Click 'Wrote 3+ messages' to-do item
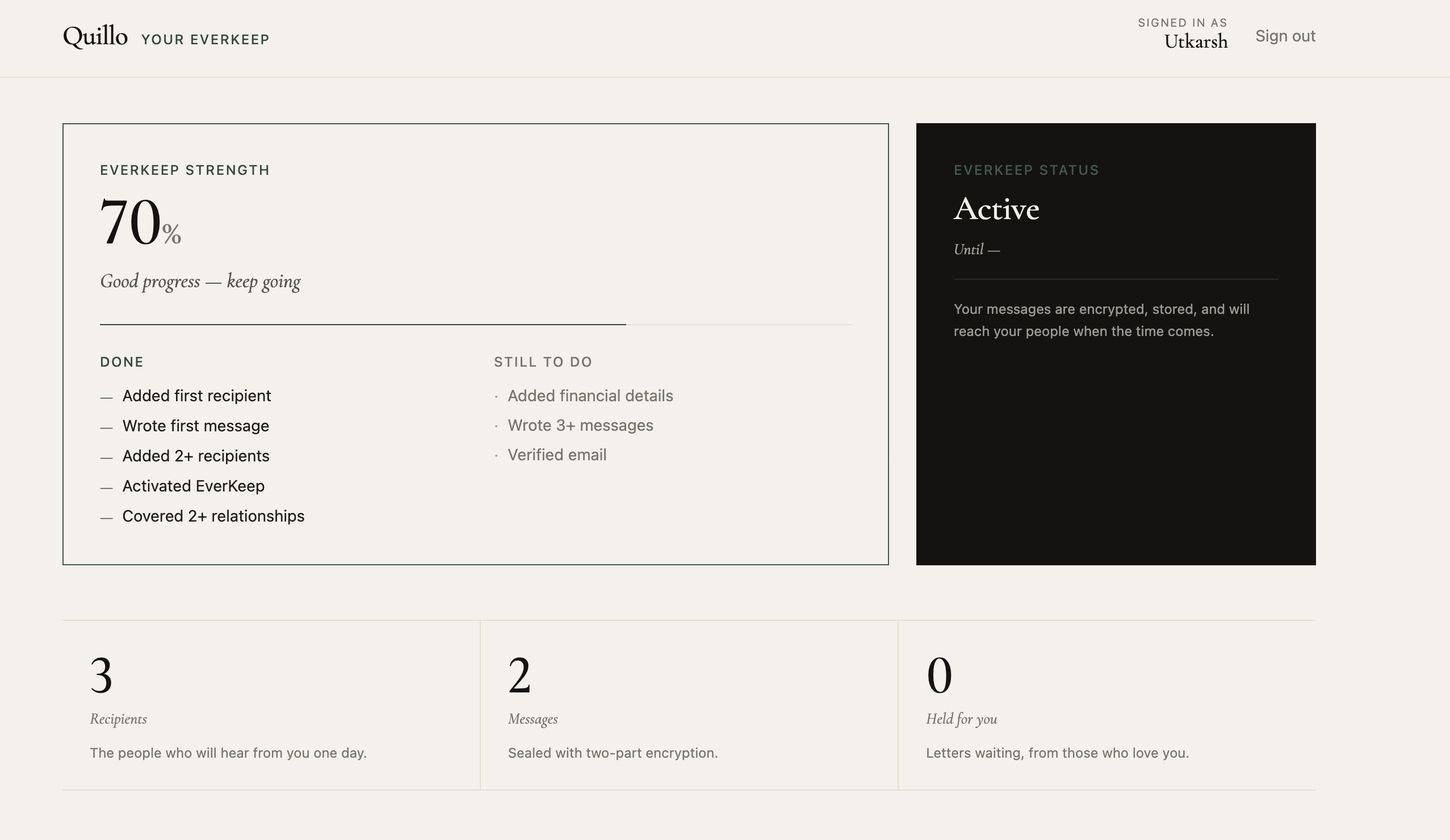This screenshot has height=840, width=1450. (580, 425)
